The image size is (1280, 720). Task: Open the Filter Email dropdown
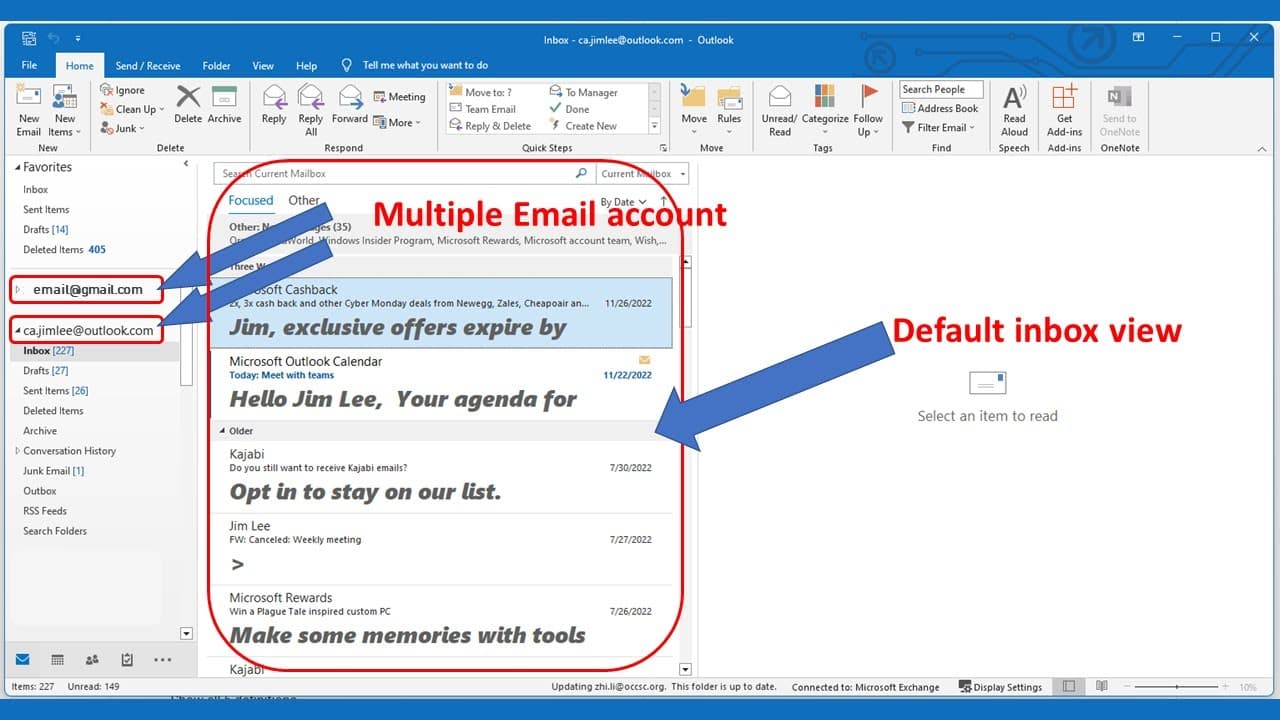(938, 127)
